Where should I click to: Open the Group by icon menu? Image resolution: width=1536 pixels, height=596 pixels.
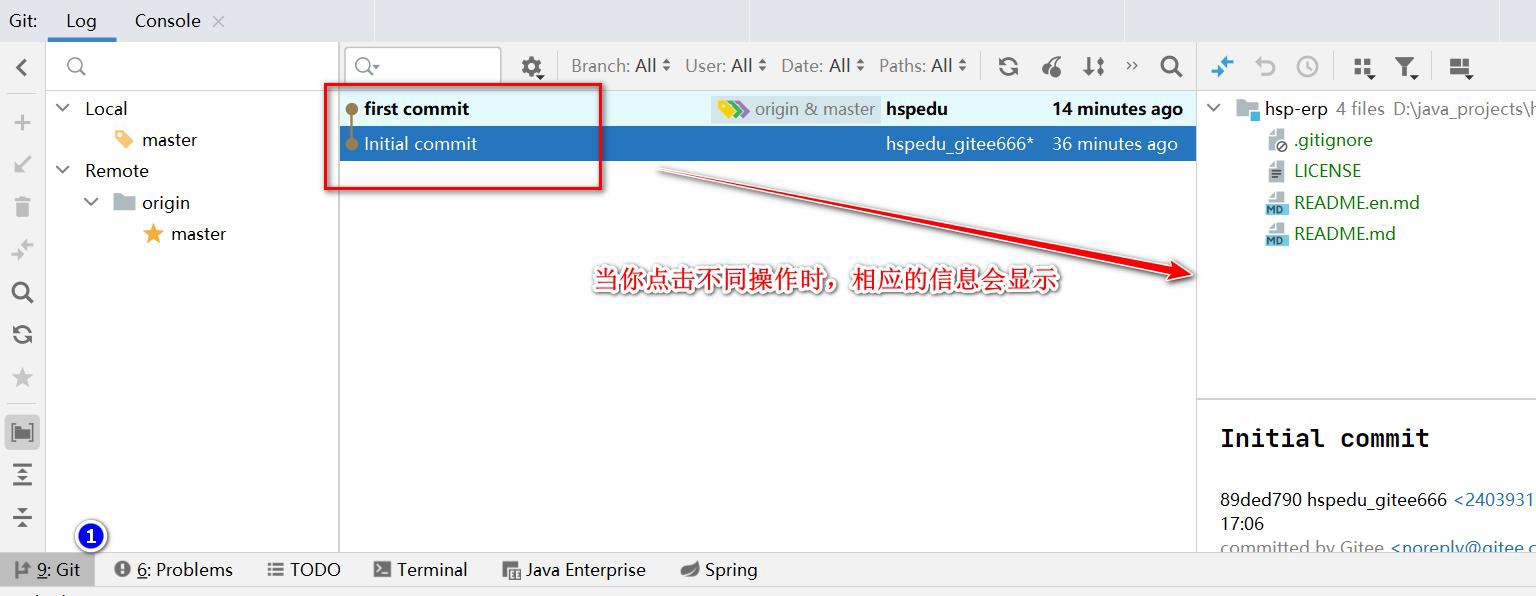(x=1363, y=67)
